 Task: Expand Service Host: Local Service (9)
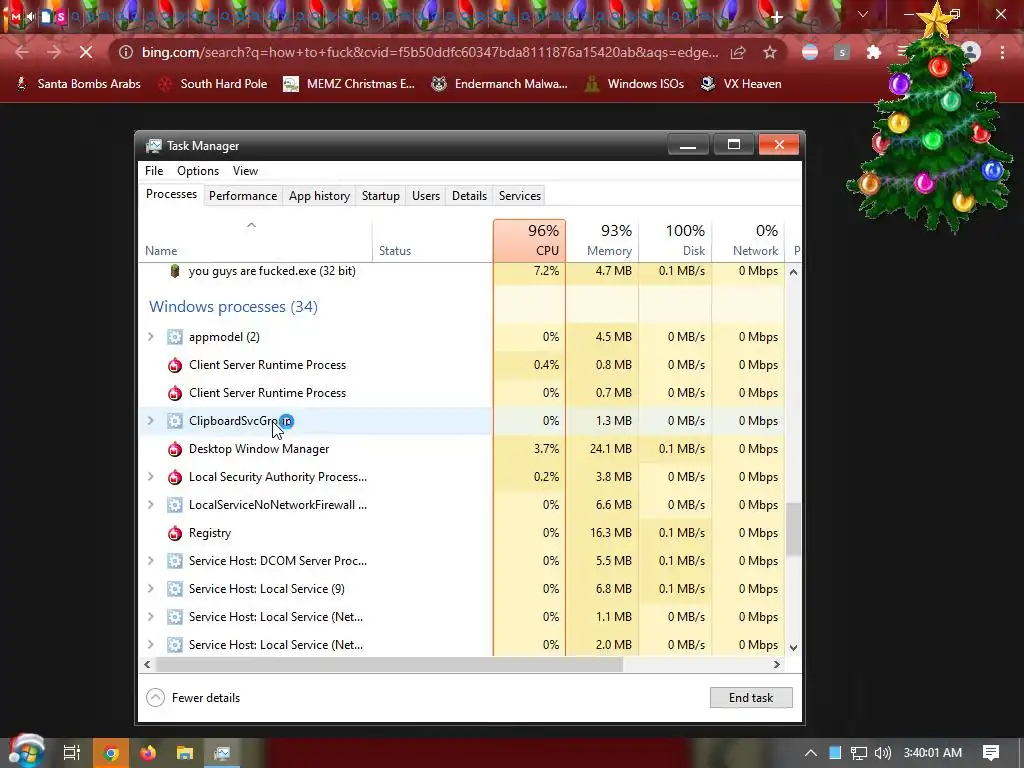point(151,589)
